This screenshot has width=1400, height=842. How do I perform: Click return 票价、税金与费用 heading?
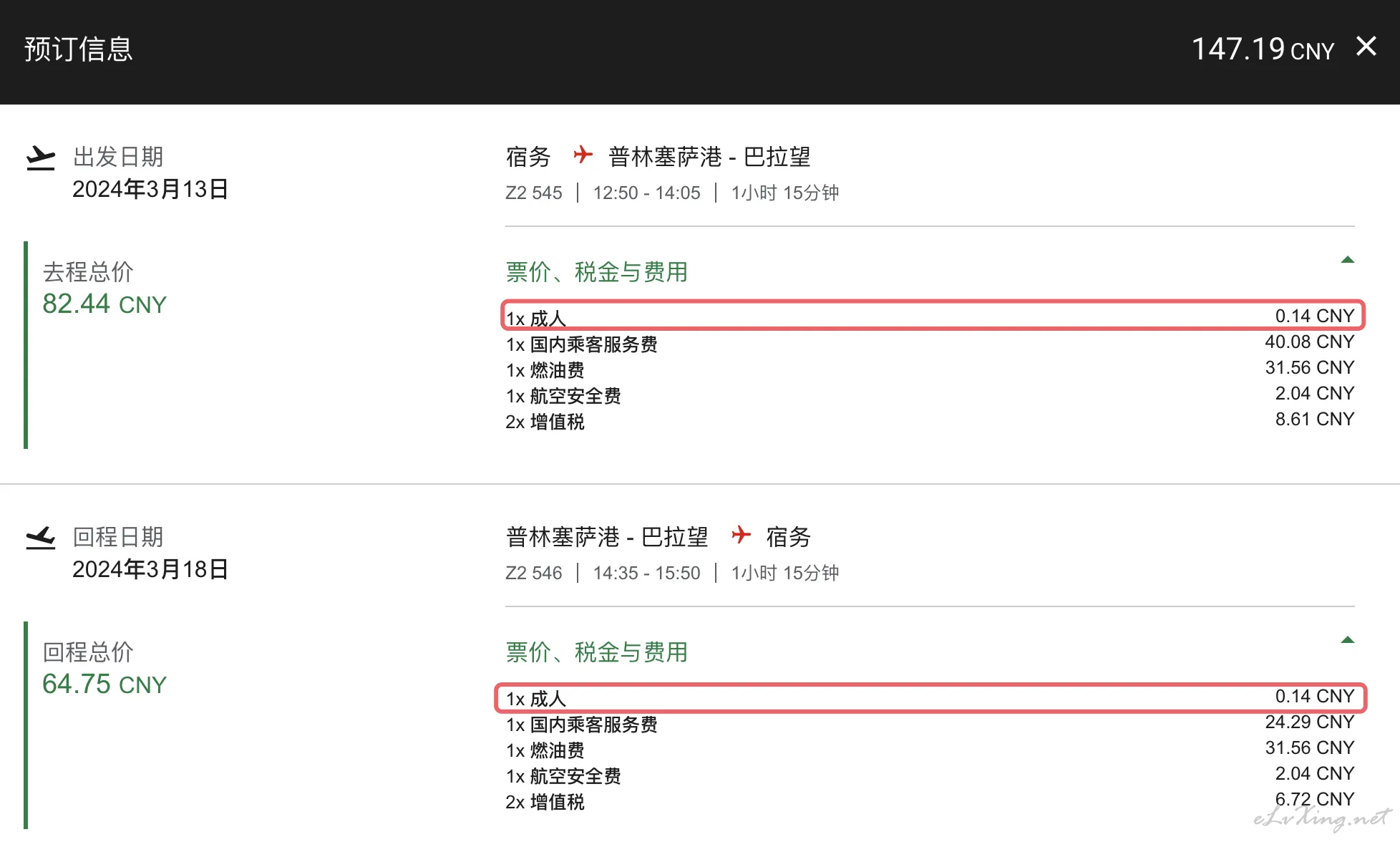[x=596, y=652]
